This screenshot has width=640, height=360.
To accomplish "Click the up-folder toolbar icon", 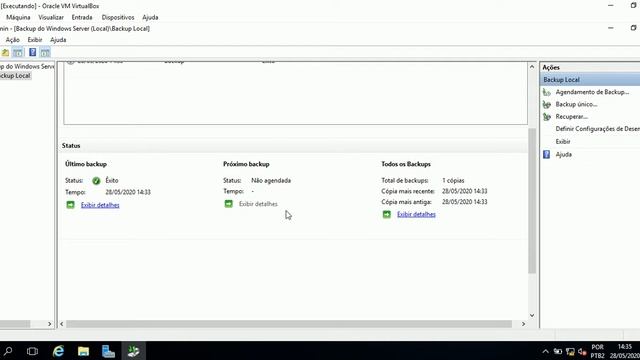I will [5, 53].
